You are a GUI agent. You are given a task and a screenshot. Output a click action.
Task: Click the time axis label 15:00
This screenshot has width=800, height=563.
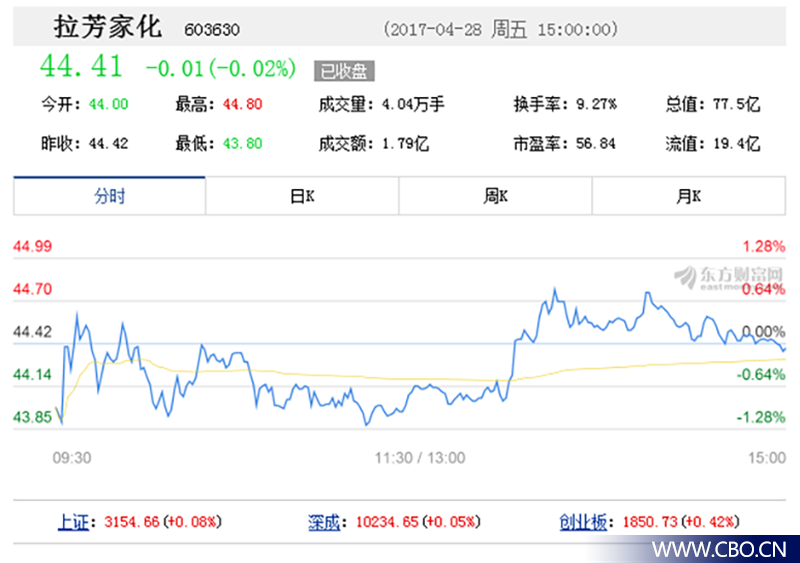click(767, 458)
